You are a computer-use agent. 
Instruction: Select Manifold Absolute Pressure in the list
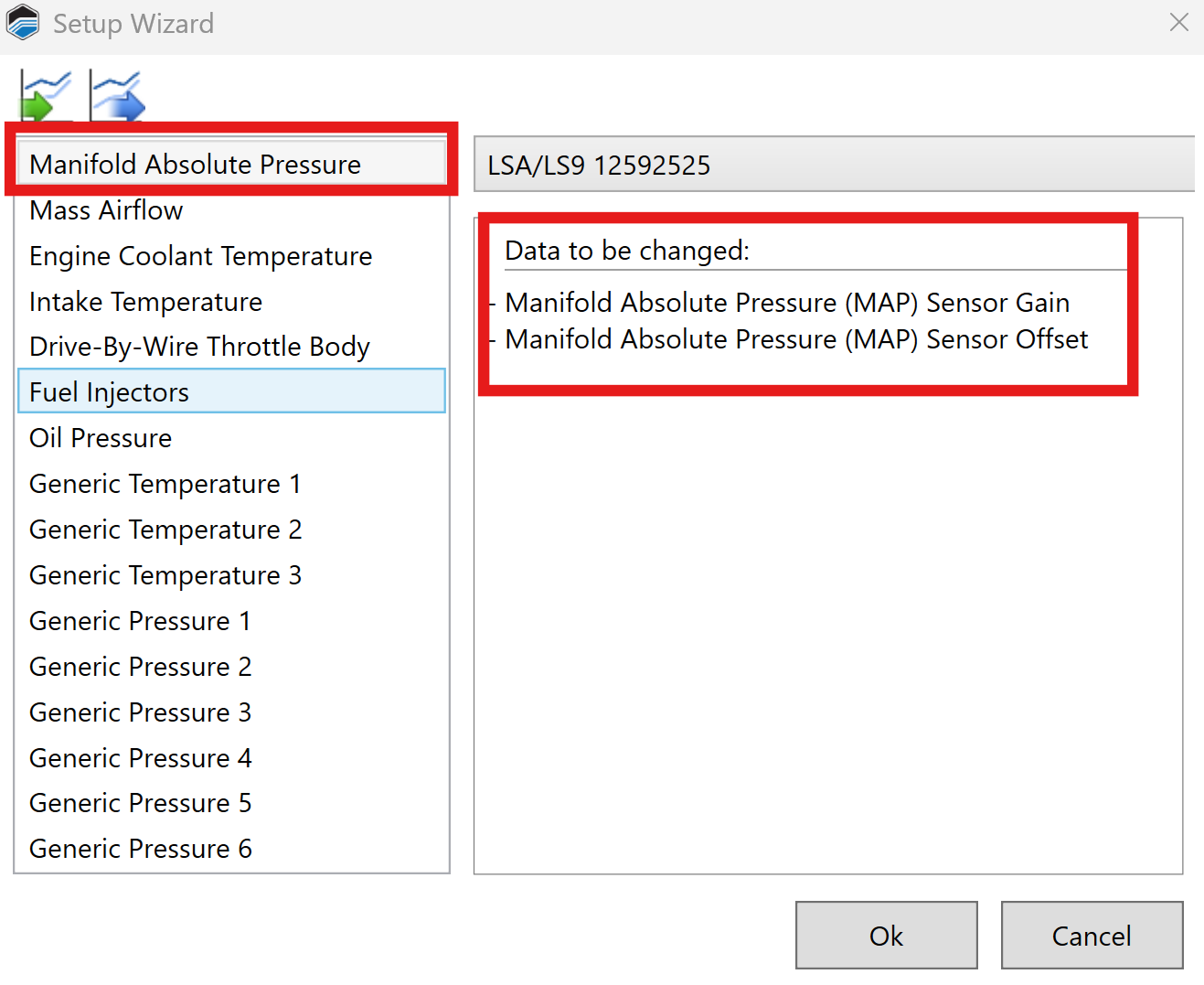[195, 165]
